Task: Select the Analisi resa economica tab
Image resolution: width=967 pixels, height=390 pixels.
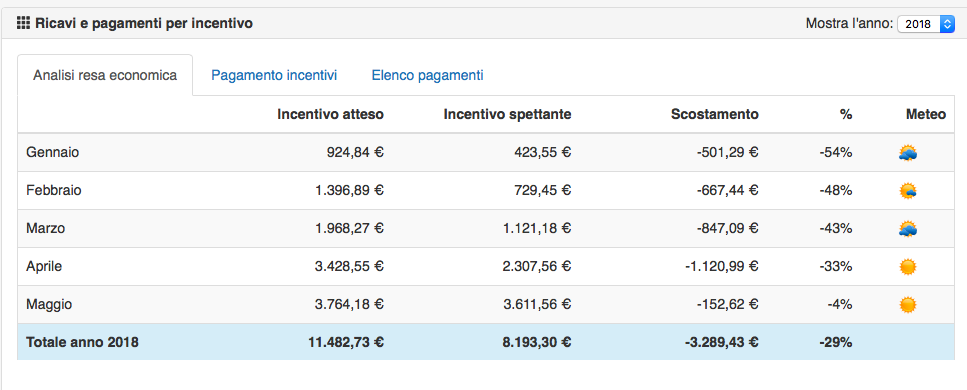Action: click(105, 75)
